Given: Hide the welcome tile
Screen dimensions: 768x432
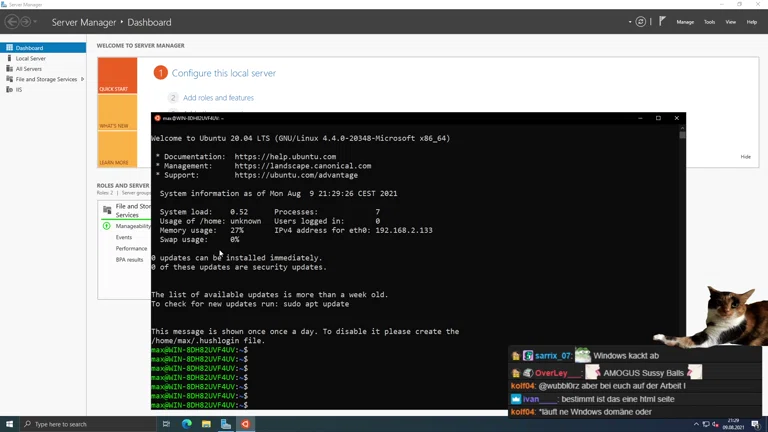Looking at the screenshot, I should point(745,157).
